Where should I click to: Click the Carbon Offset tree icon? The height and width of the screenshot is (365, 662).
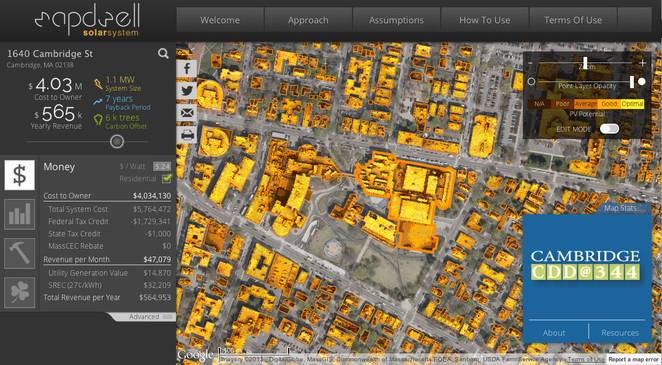pyautogui.click(x=98, y=120)
